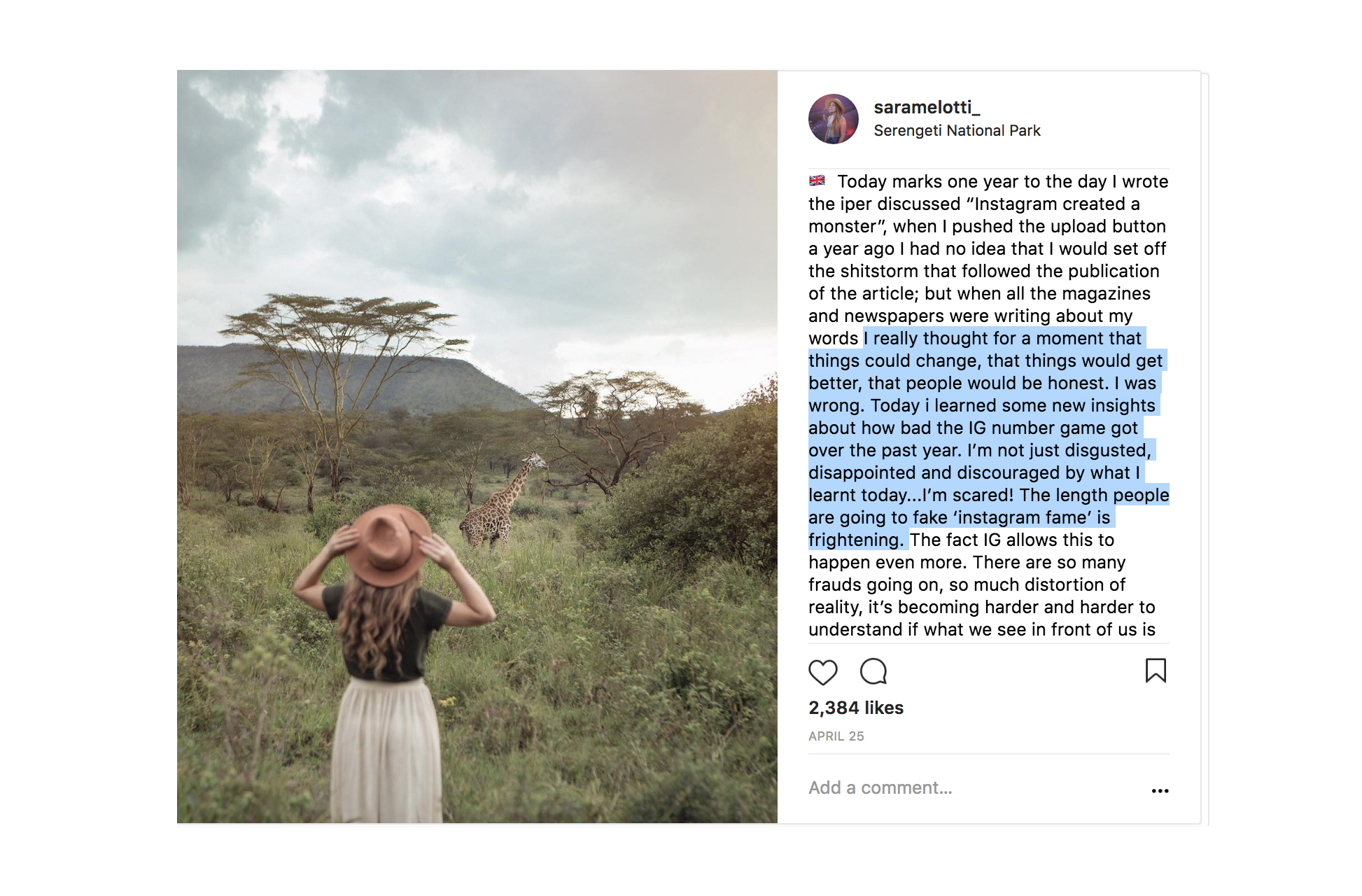Click the caption text 'frauds going on'
Screen dimensions: 1362x896
pyautogui.click(x=876, y=584)
